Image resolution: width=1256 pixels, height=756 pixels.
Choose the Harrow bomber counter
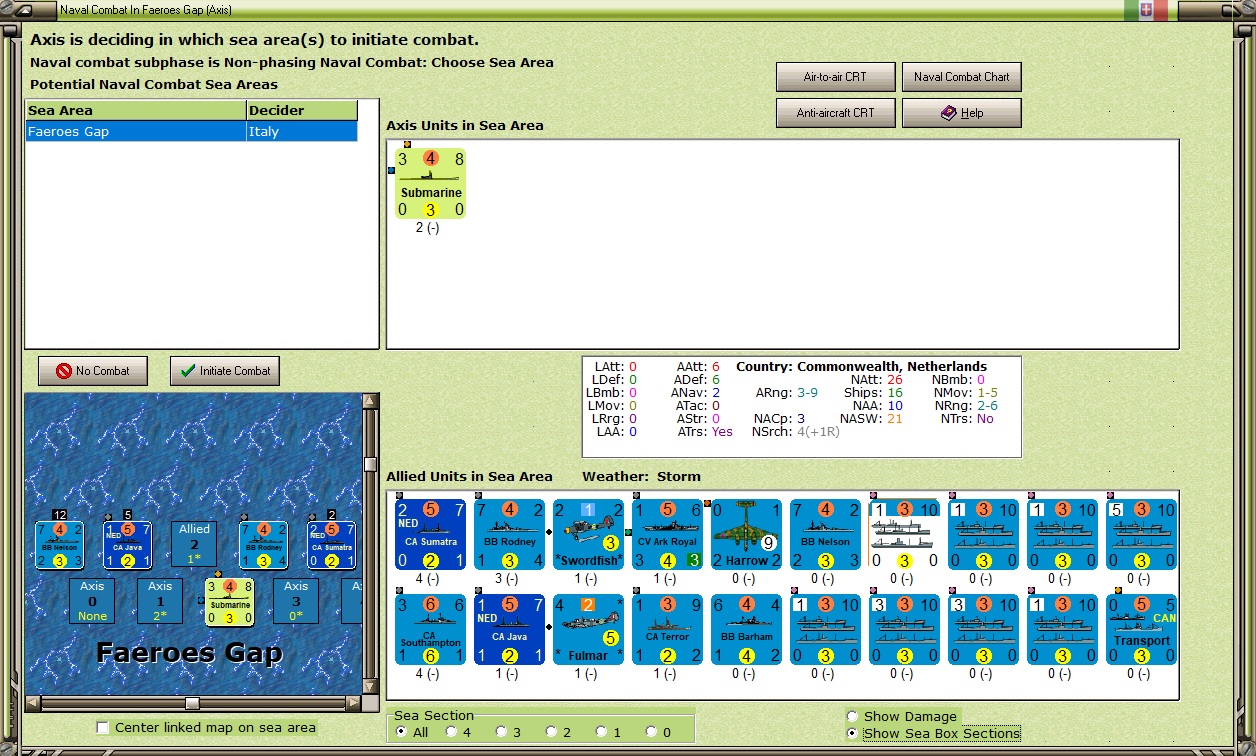coord(747,534)
